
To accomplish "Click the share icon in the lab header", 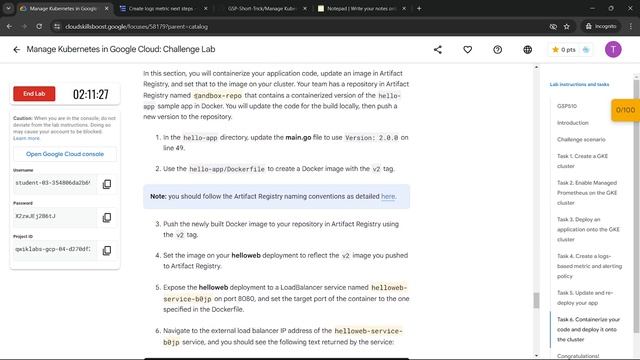I will tap(438, 49).
